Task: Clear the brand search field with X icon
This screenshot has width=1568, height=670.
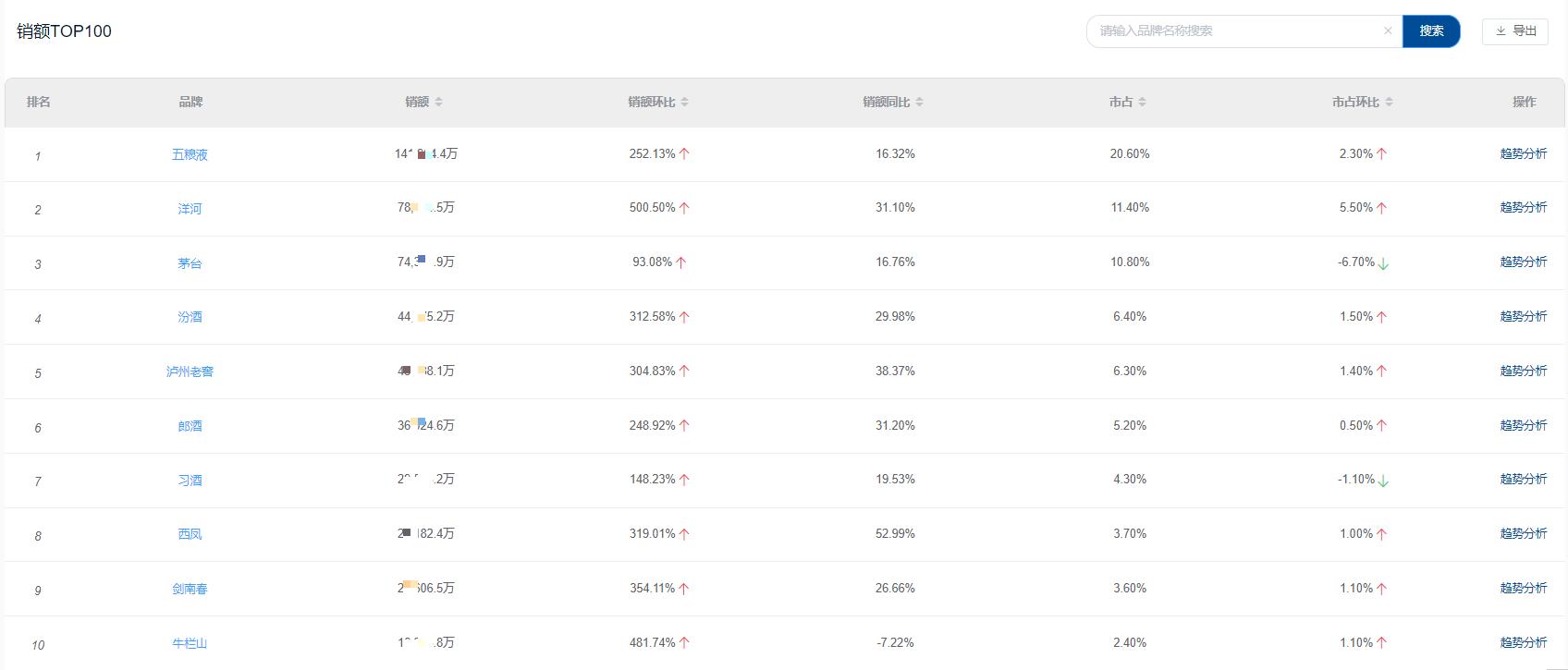Action: coord(1388,31)
